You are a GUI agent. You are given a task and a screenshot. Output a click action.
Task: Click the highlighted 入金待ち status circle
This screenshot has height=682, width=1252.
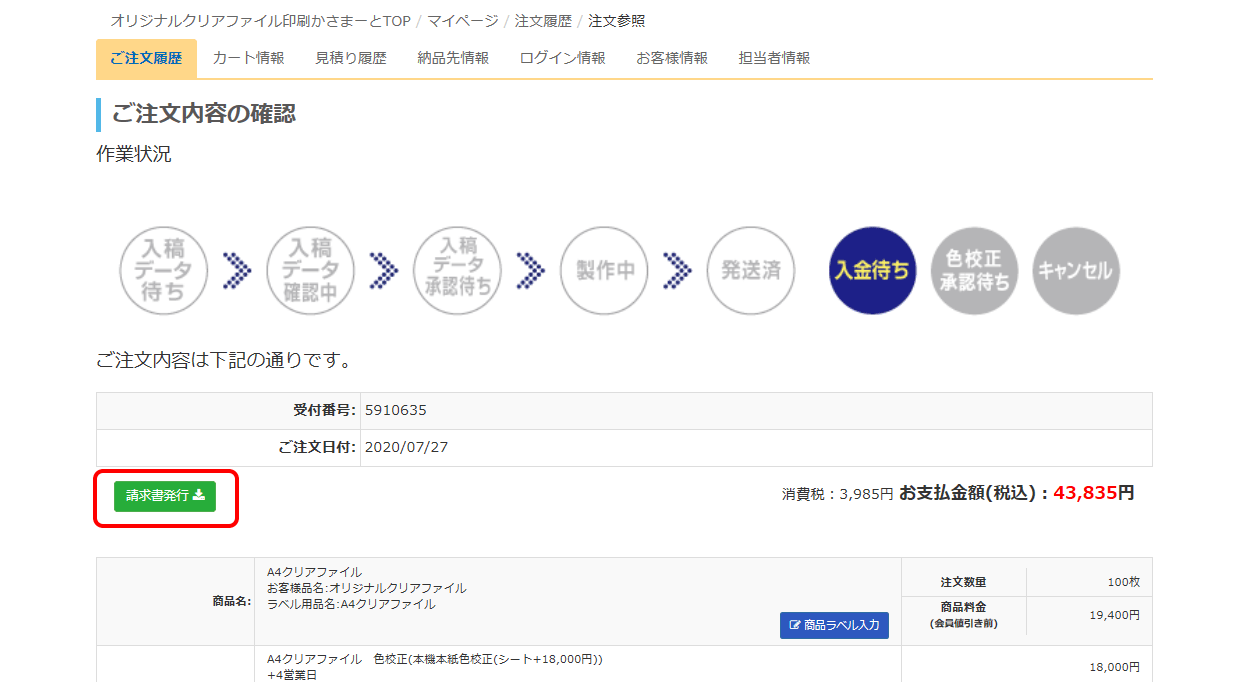873,270
